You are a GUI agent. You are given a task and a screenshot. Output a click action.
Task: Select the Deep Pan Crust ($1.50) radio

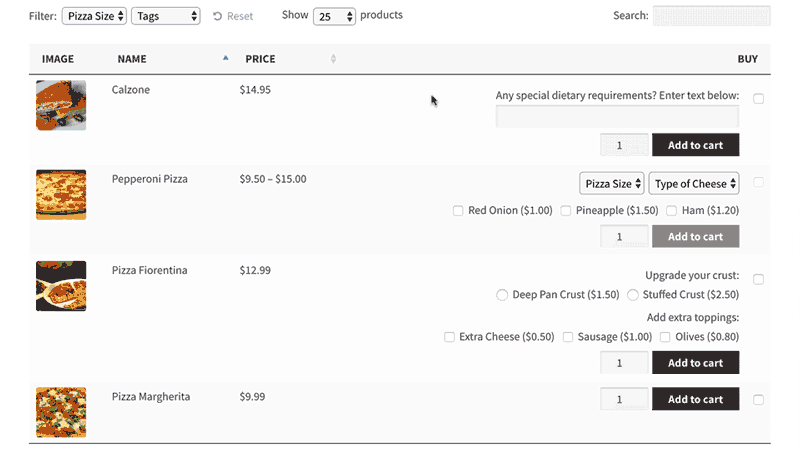(502, 295)
